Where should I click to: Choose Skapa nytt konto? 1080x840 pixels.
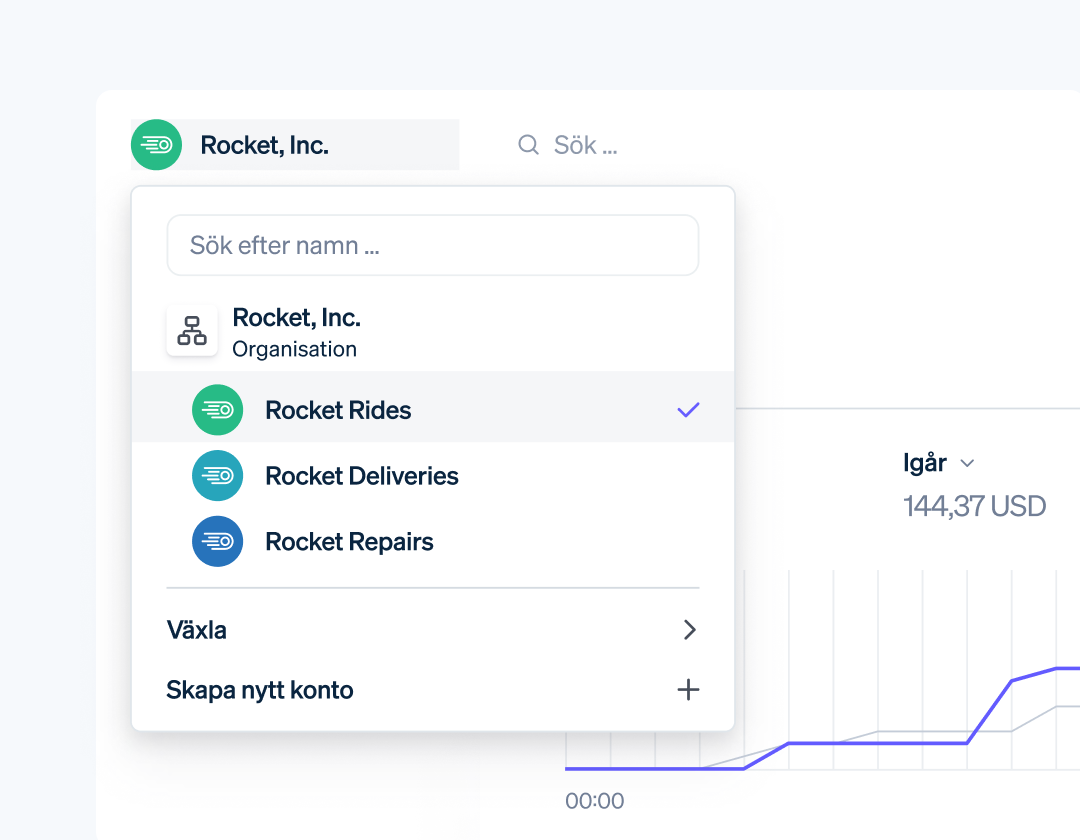point(433,690)
